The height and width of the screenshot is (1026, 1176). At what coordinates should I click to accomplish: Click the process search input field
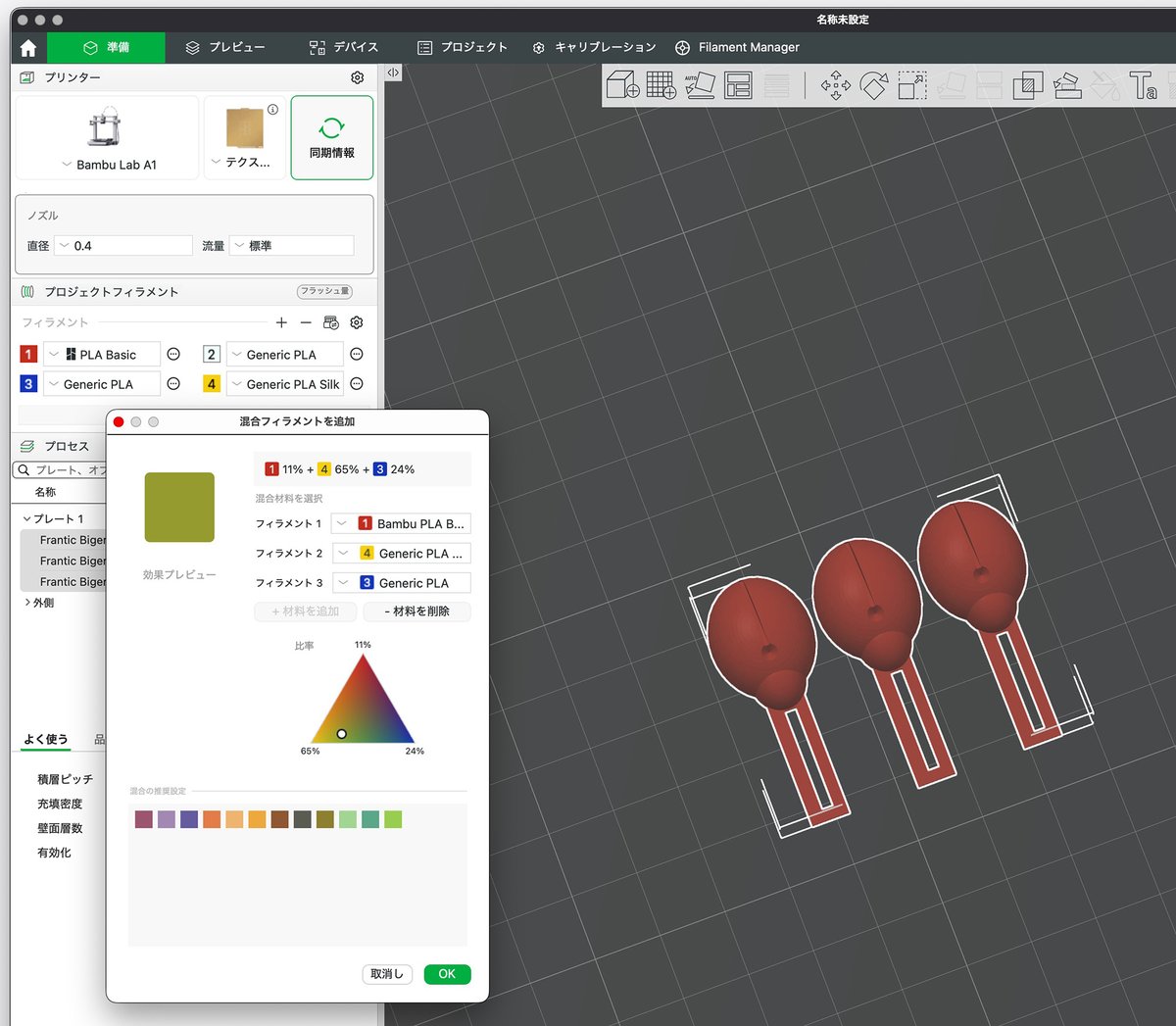61,470
